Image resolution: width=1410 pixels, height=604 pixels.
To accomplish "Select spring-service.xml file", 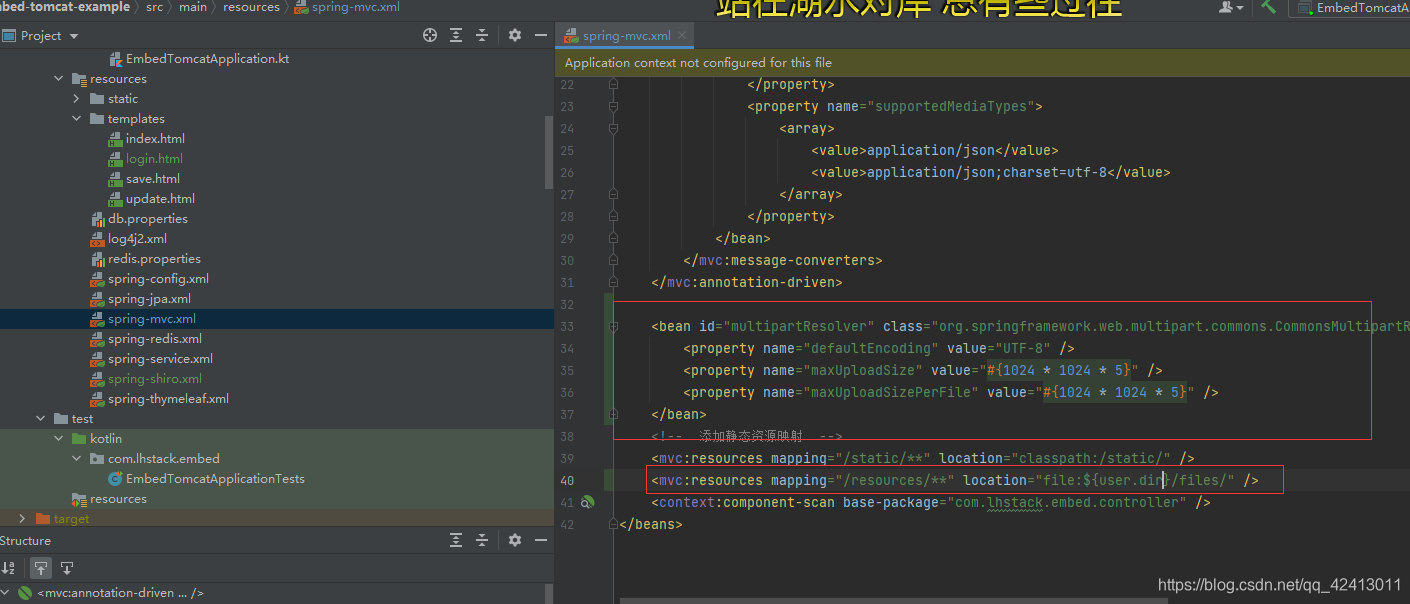I will click(x=160, y=359).
